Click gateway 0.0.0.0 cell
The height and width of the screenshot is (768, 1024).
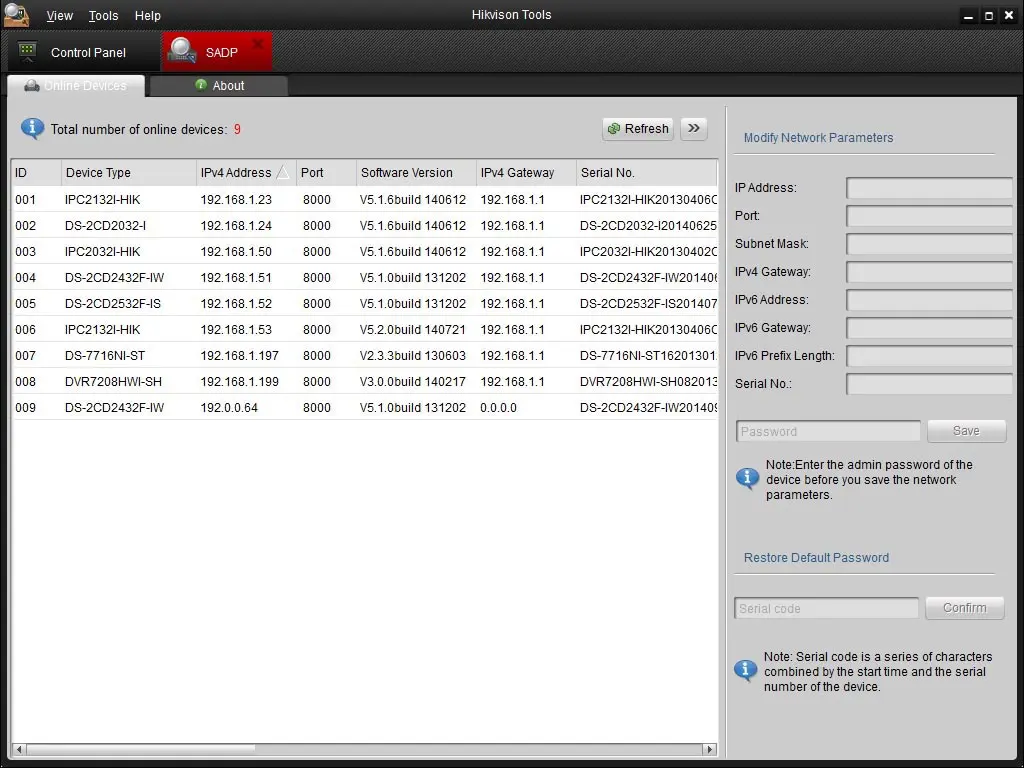(498, 408)
